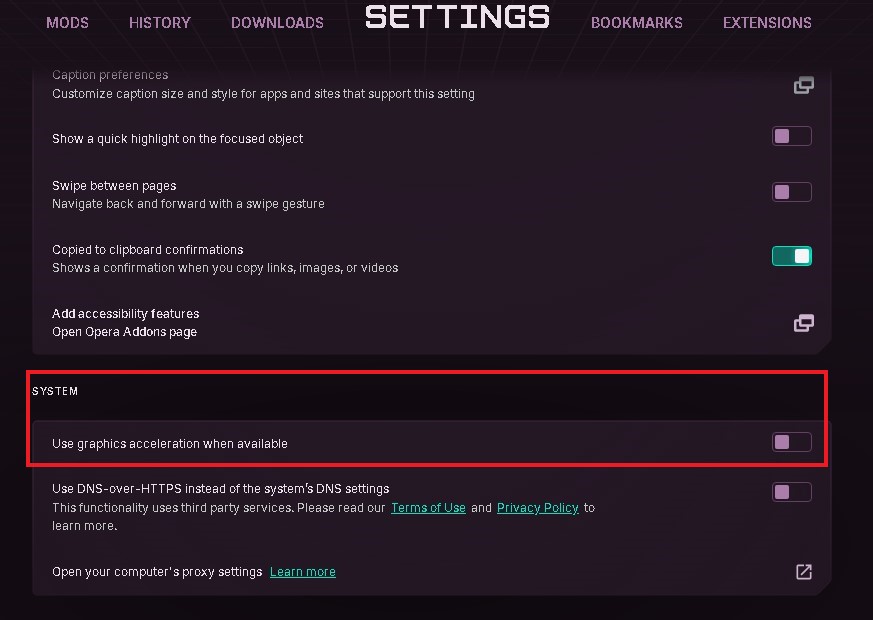
Task: Click the Caption preferences row text
Action: coord(110,75)
